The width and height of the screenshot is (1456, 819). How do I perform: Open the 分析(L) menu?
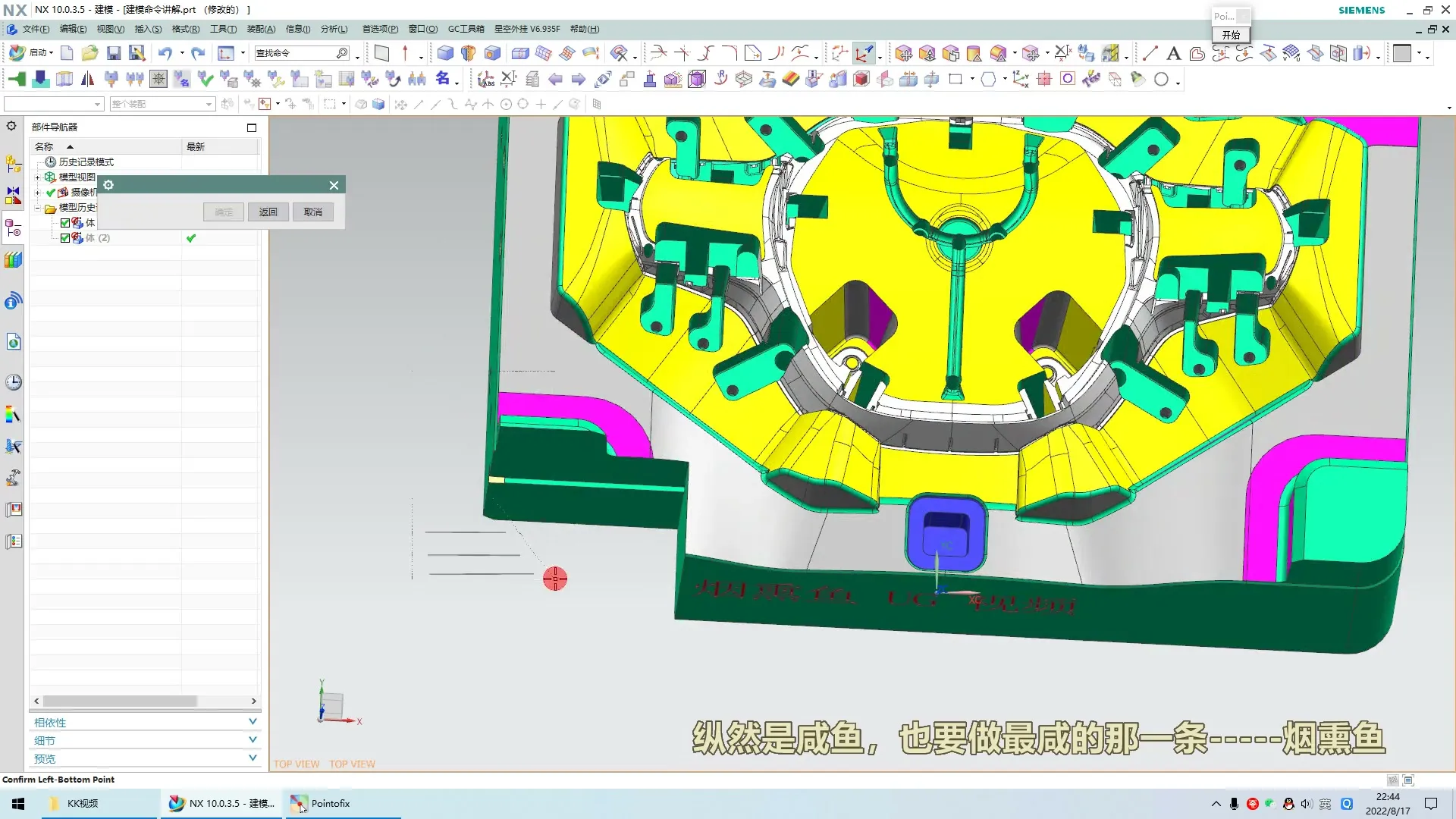pos(334,29)
